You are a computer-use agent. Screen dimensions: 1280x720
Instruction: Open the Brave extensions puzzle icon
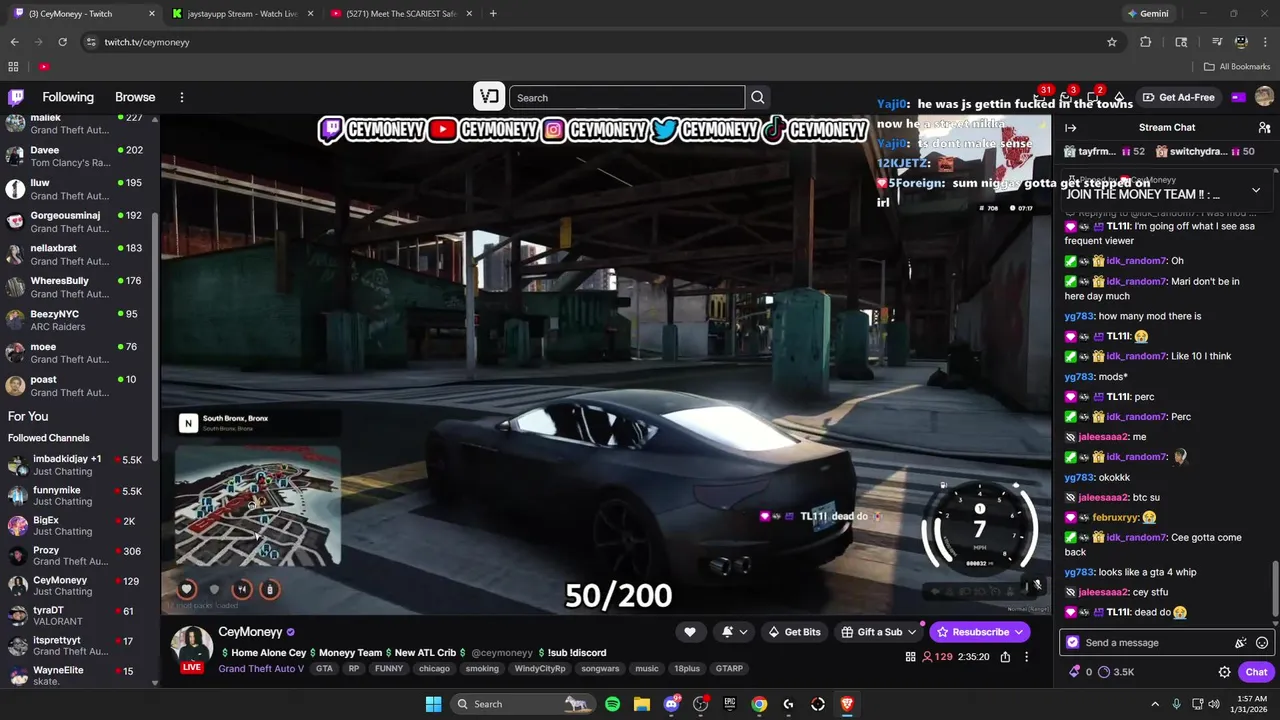(1146, 42)
